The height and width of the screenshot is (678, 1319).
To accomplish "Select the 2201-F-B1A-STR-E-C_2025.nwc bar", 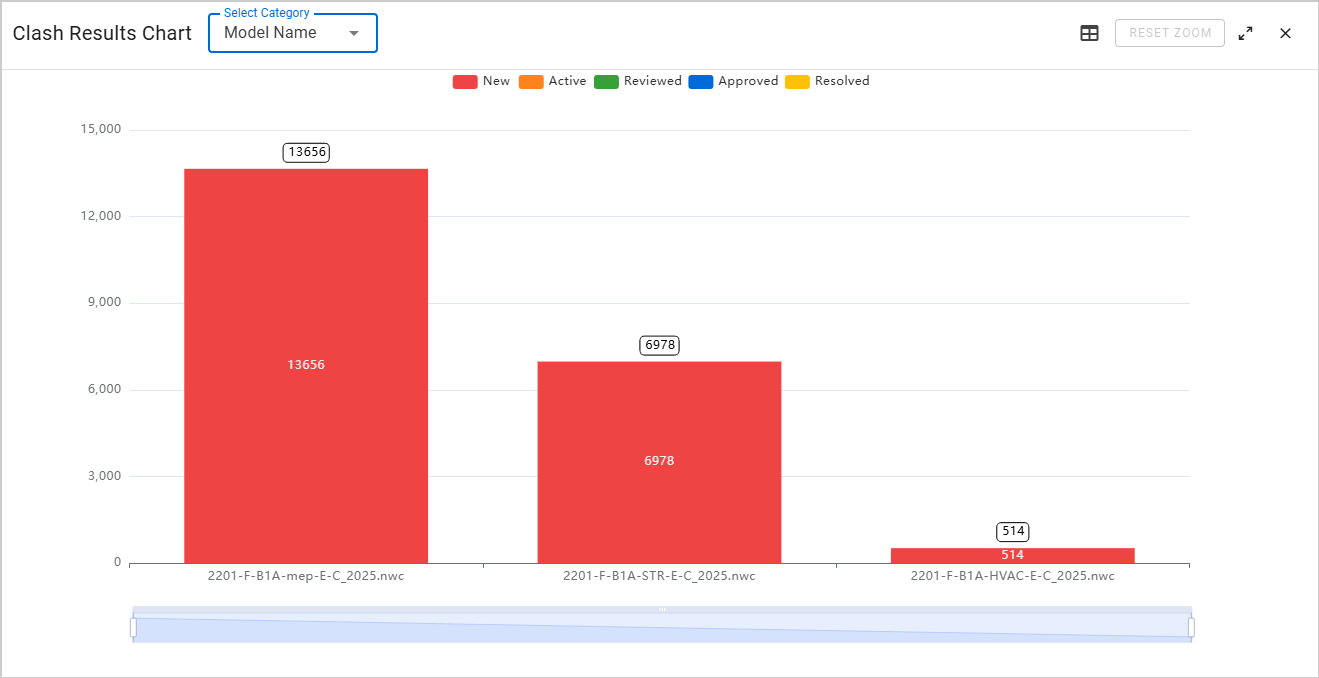I will coord(659,462).
